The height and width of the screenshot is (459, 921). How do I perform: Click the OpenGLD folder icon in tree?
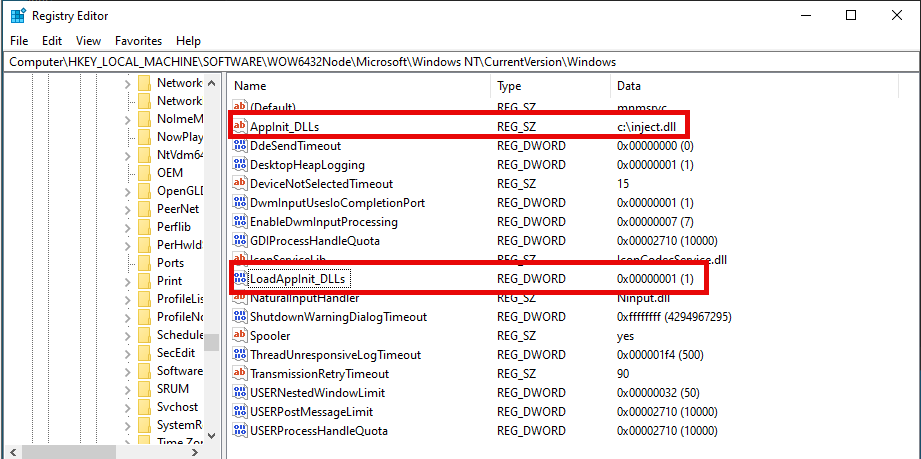coord(144,191)
